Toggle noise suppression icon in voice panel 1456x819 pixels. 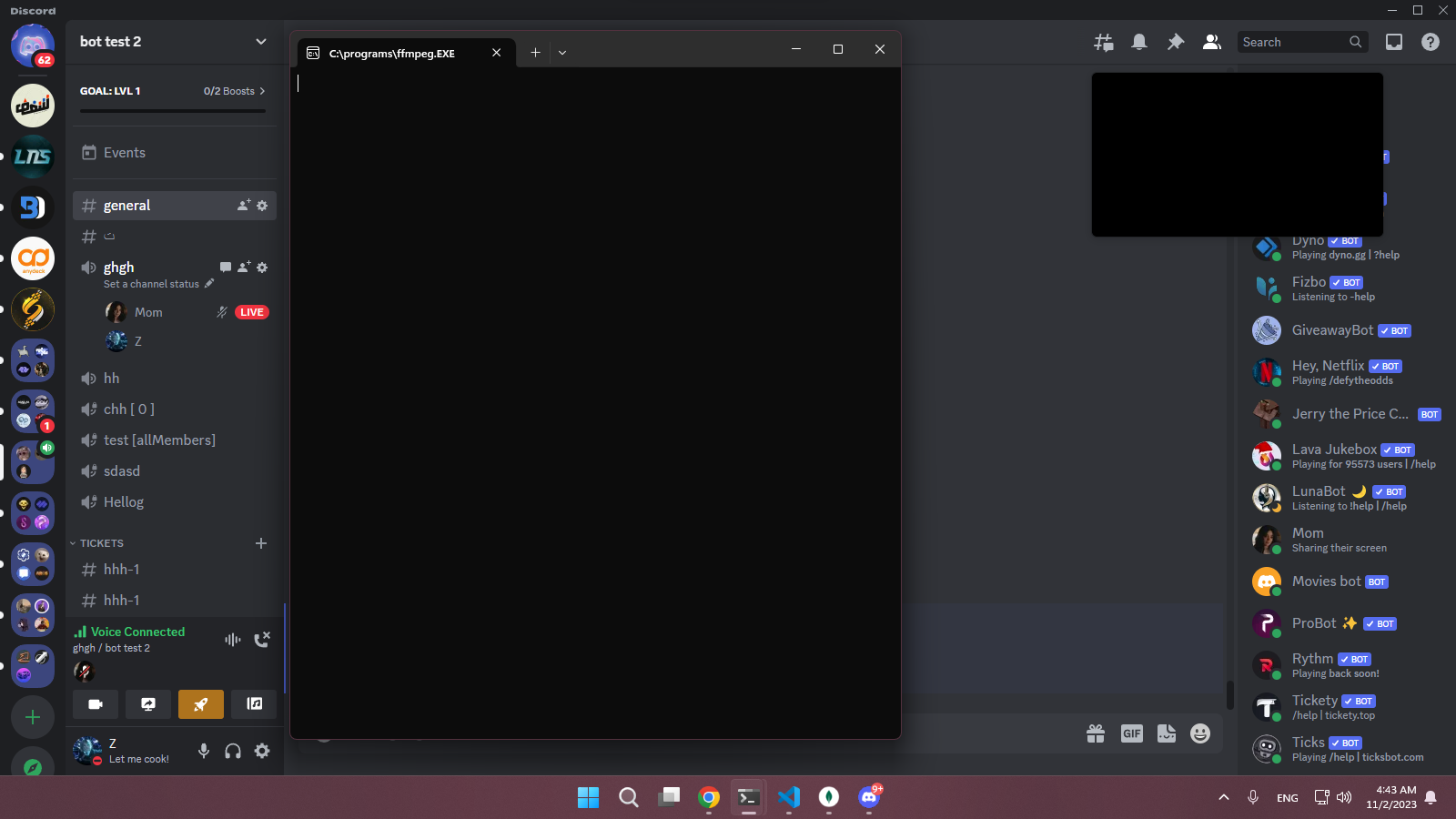coord(233,640)
